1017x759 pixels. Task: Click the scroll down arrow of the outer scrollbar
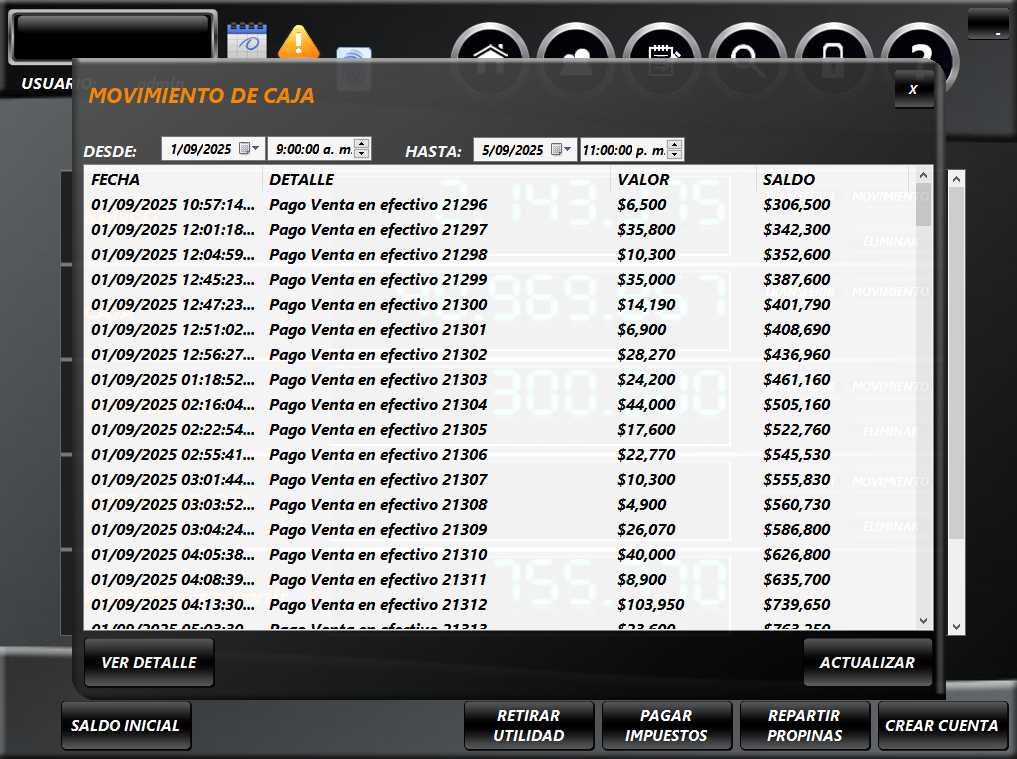[956, 625]
